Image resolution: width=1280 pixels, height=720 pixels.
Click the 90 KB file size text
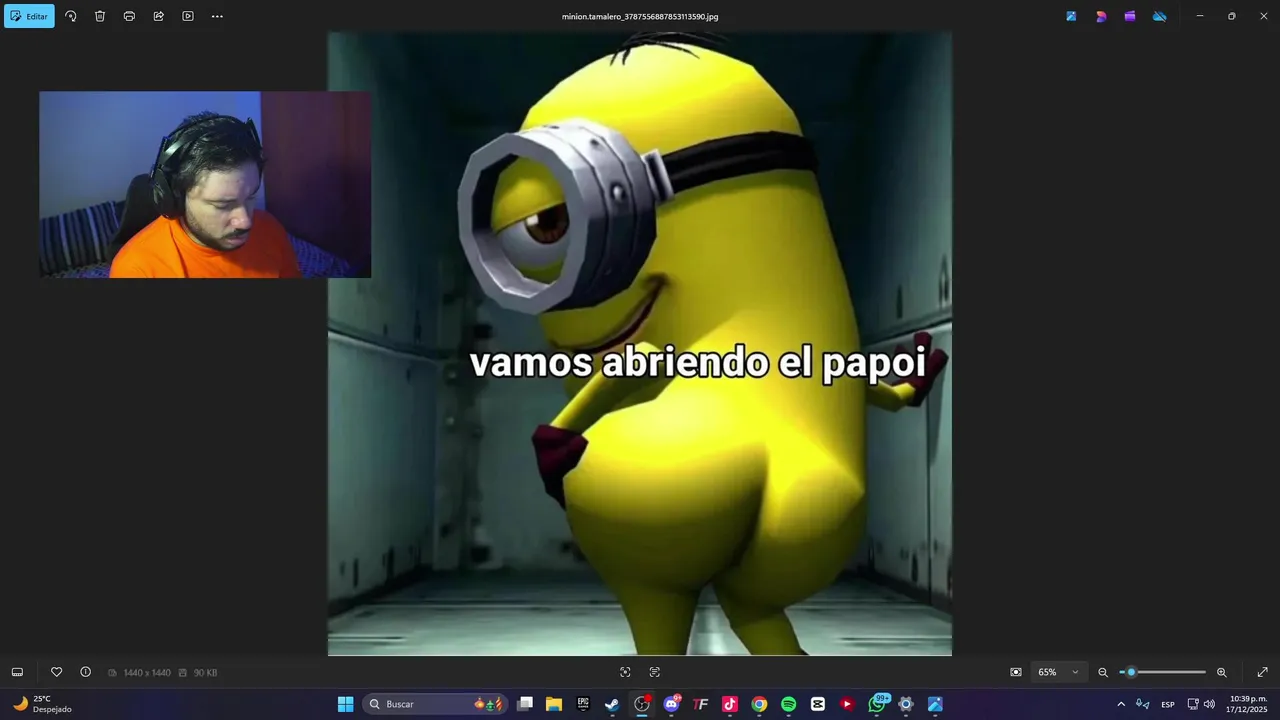205,673
